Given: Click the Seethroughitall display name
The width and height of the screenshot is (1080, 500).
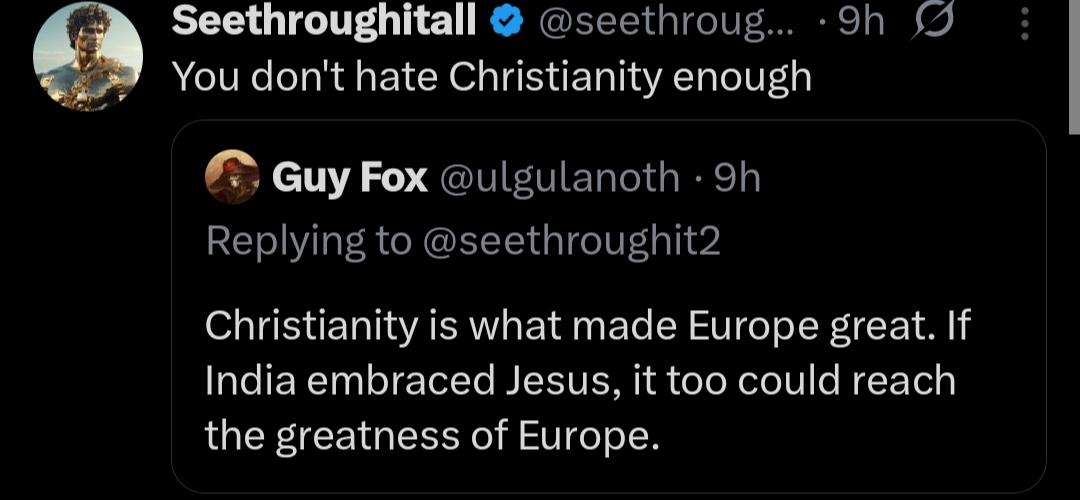Looking at the screenshot, I should point(324,21).
